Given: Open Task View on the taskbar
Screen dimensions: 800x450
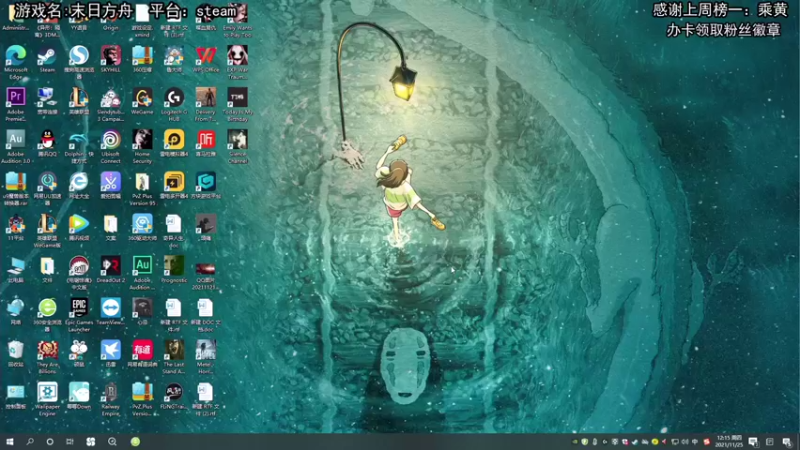Looking at the screenshot, I should [x=70, y=441].
